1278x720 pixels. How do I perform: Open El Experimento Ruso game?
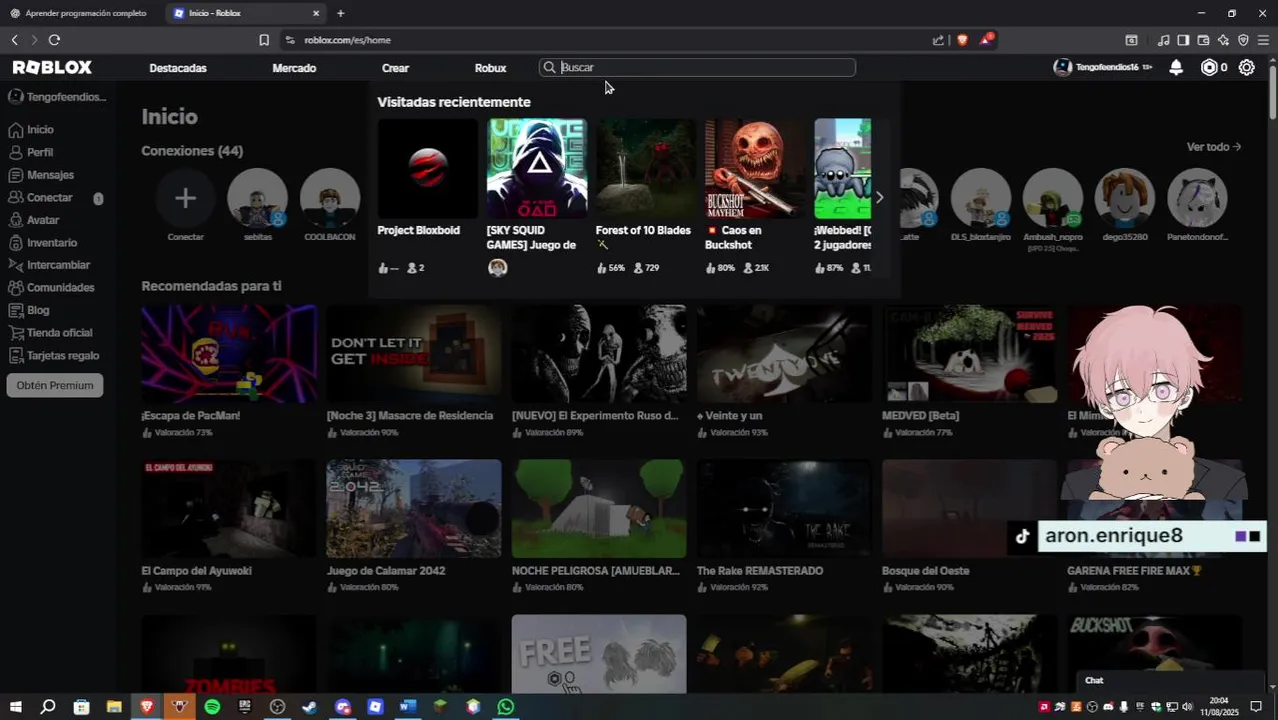[x=599, y=354]
